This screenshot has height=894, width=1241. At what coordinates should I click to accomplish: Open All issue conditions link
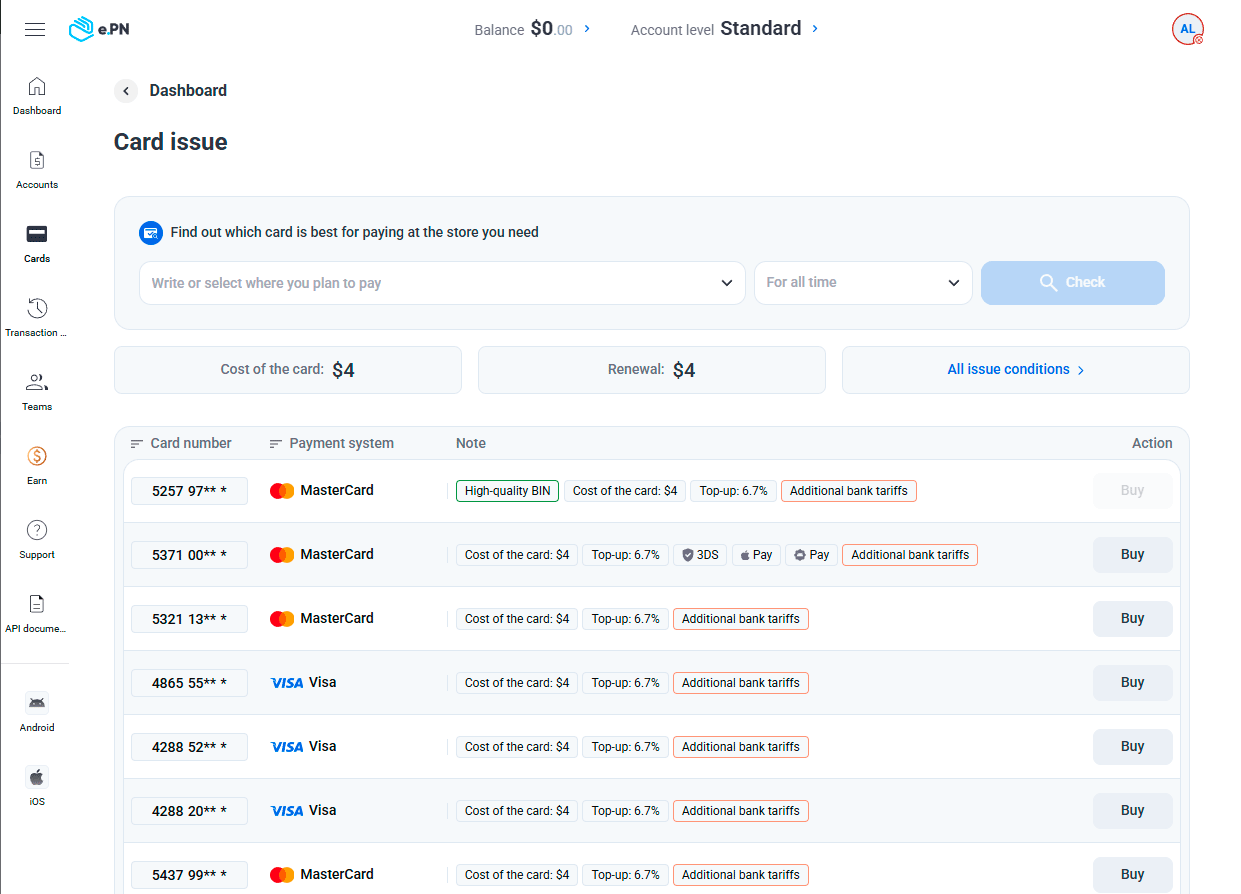pyautogui.click(x=1015, y=370)
